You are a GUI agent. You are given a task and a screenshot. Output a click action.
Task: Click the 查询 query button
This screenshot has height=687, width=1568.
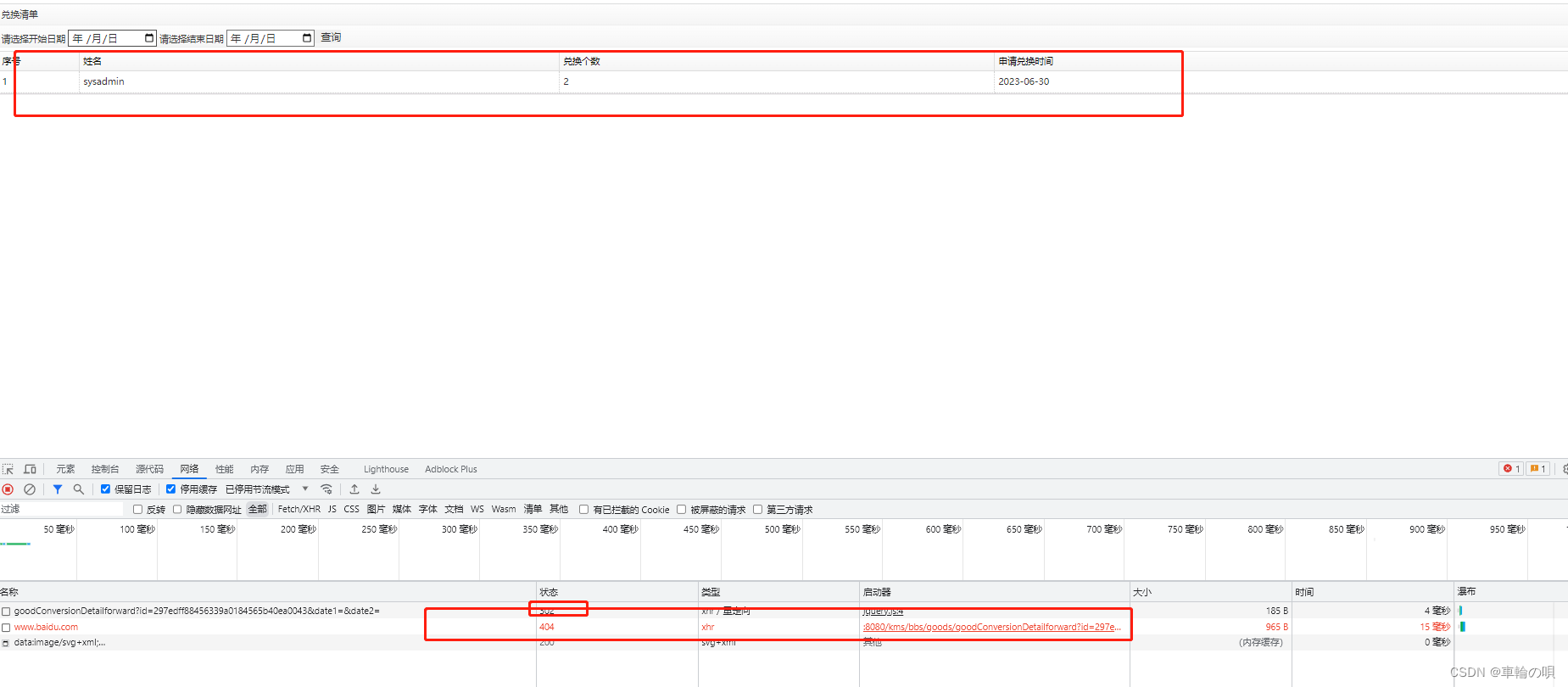click(x=331, y=37)
